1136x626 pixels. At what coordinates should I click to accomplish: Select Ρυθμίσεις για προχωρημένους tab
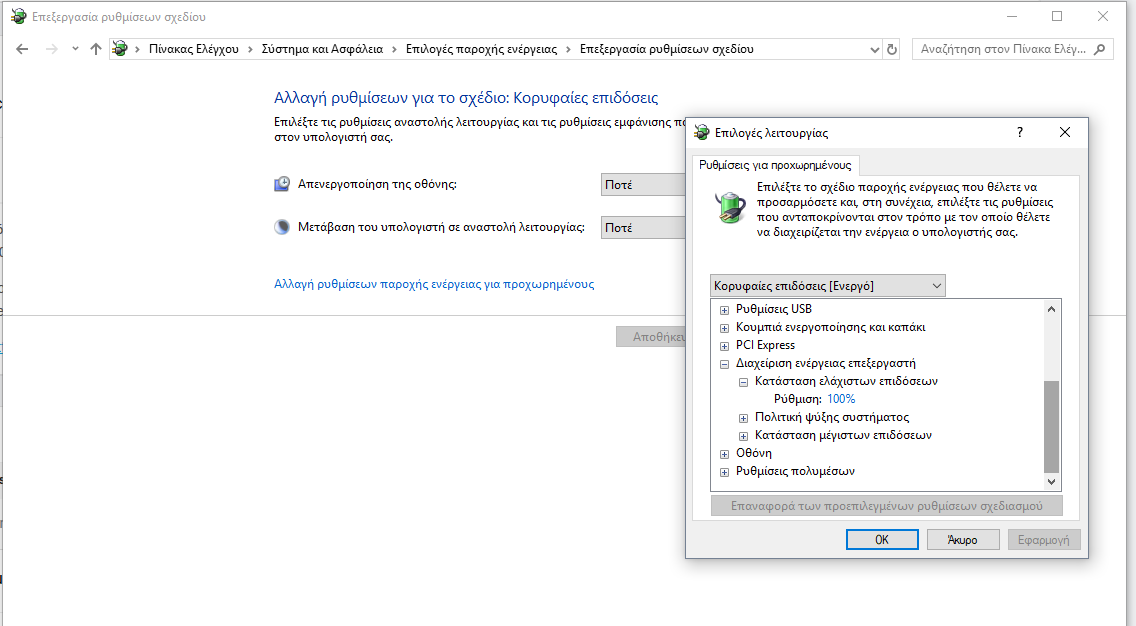775,165
